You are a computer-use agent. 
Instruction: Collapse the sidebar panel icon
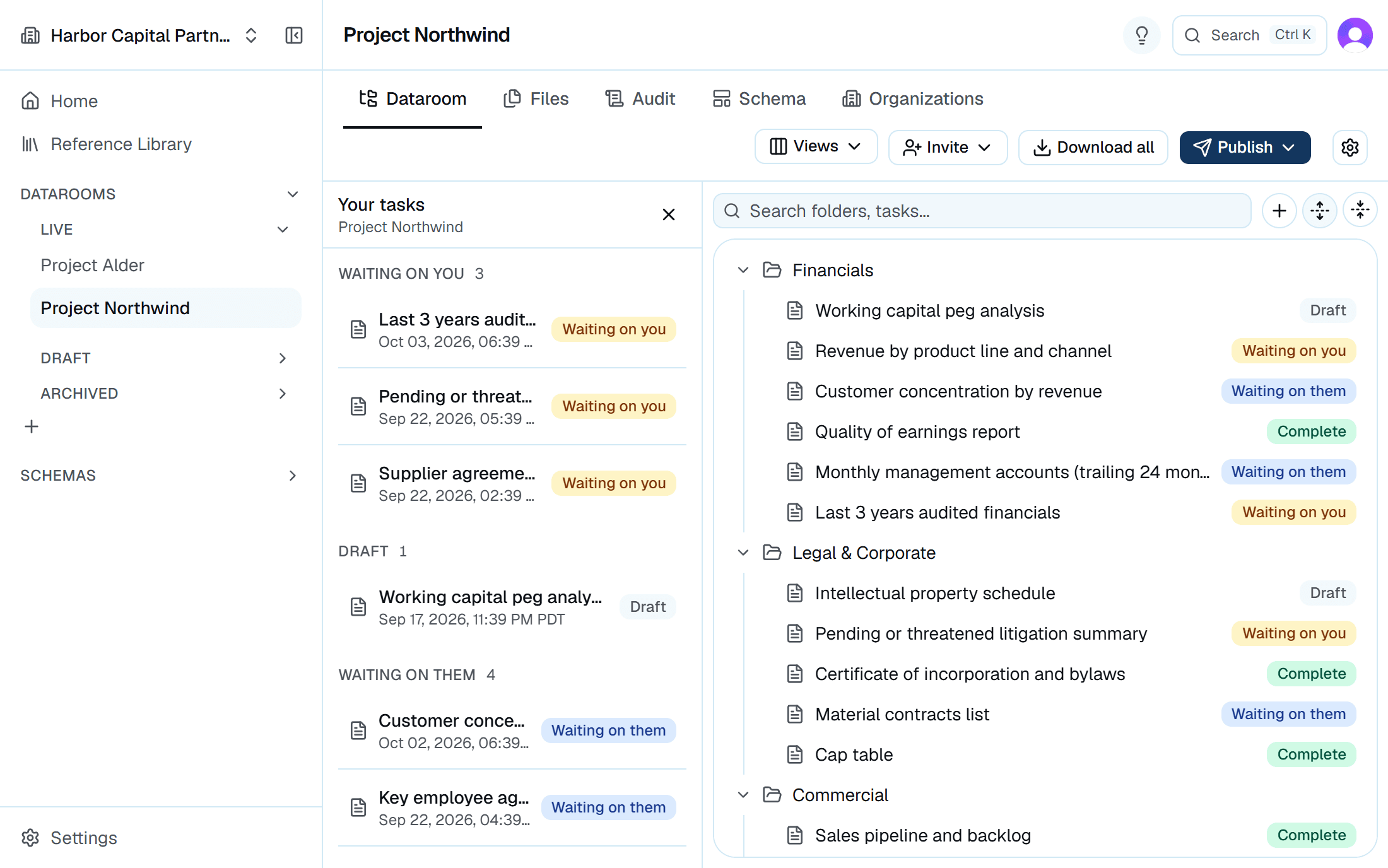coord(294,35)
